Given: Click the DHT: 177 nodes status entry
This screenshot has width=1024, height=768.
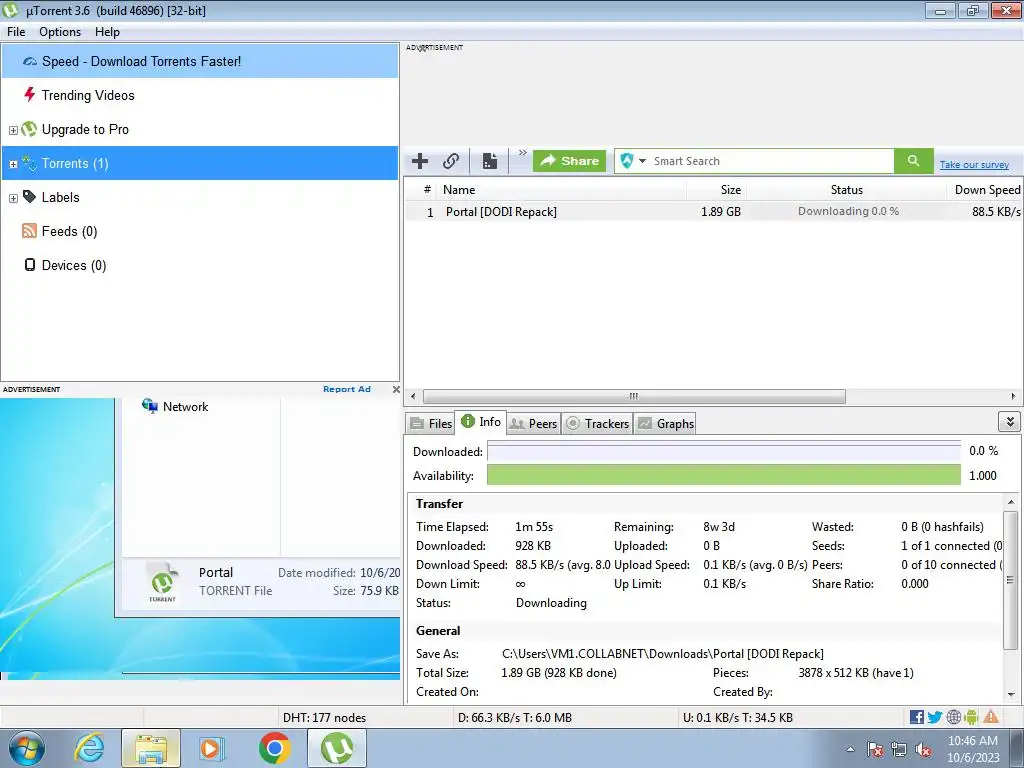Looking at the screenshot, I should (325, 718).
